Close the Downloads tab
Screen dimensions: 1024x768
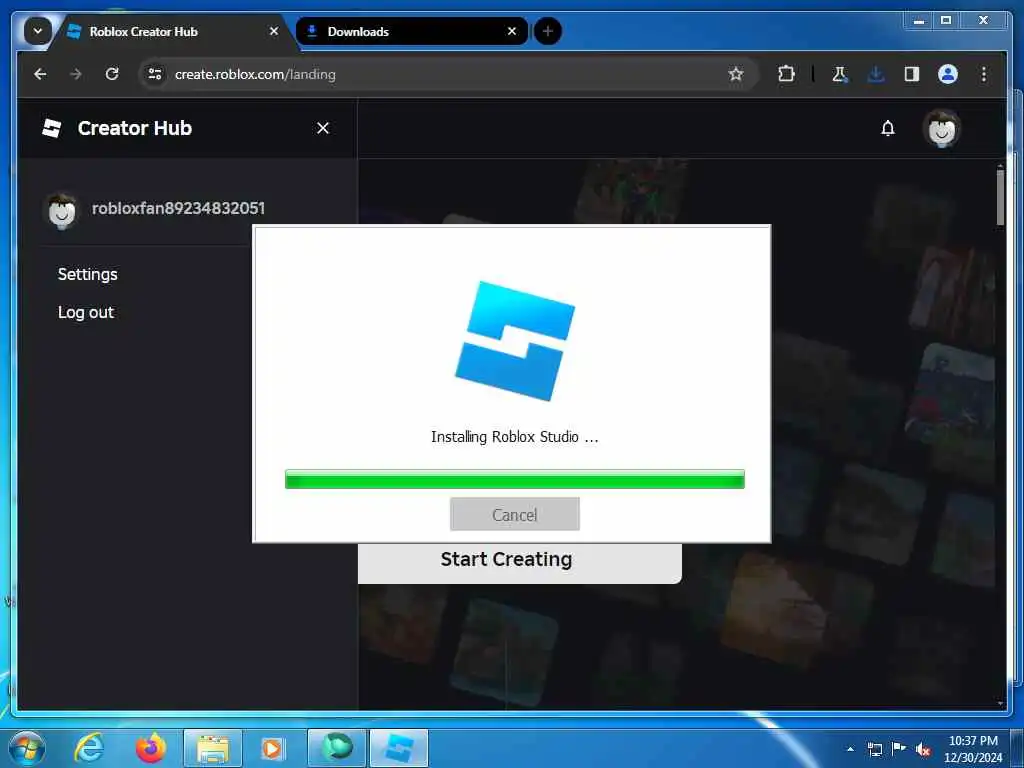[x=512, y=31]
